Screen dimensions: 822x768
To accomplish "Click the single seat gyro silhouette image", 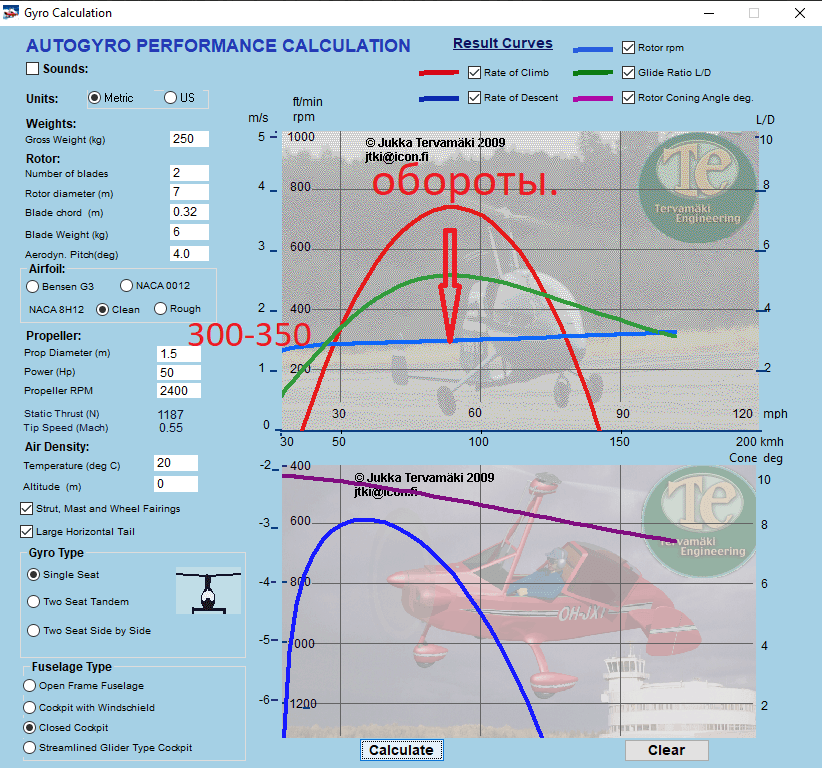I will [207, 588].
